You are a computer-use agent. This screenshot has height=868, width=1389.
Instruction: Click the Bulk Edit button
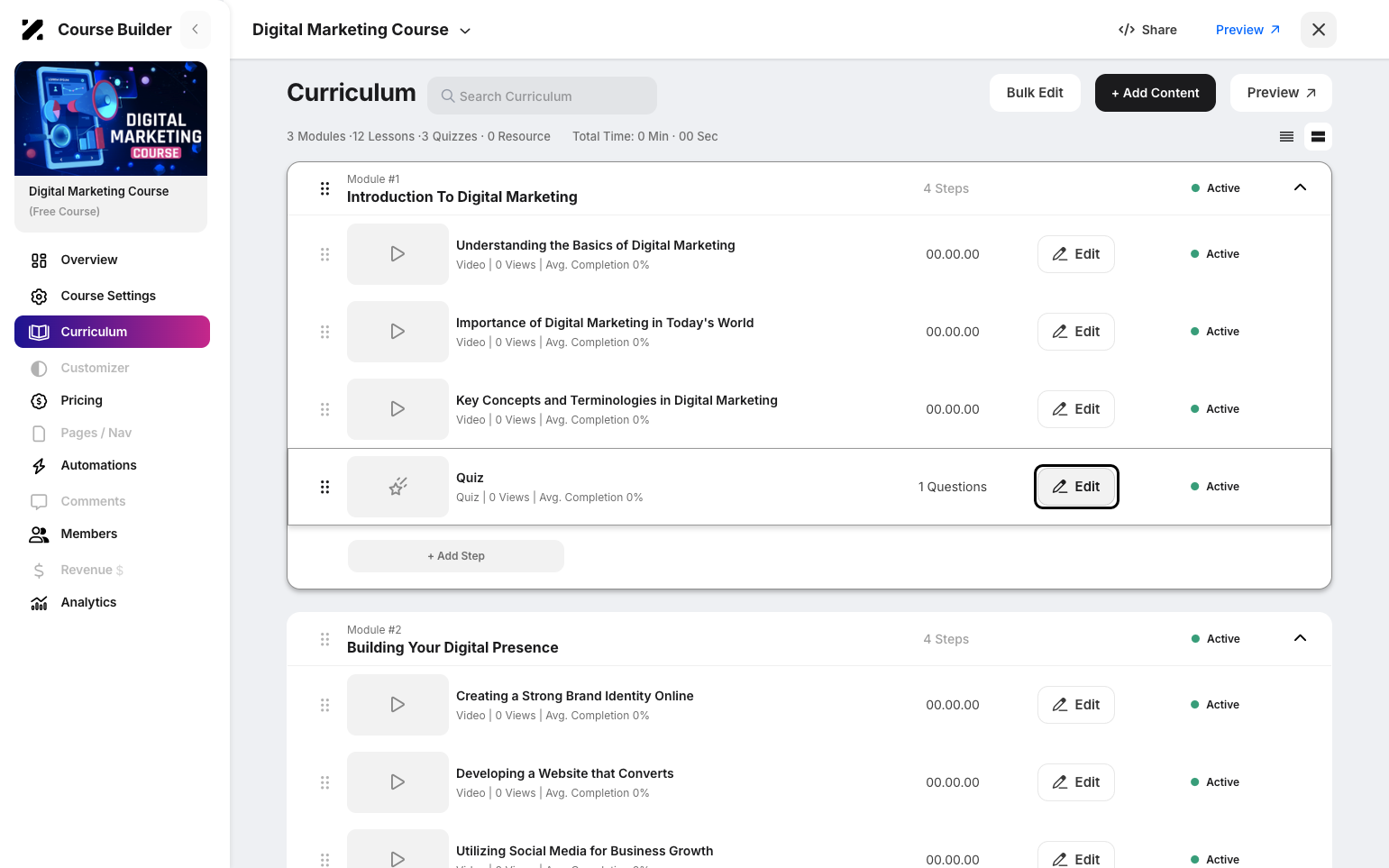pos(1035,93)
